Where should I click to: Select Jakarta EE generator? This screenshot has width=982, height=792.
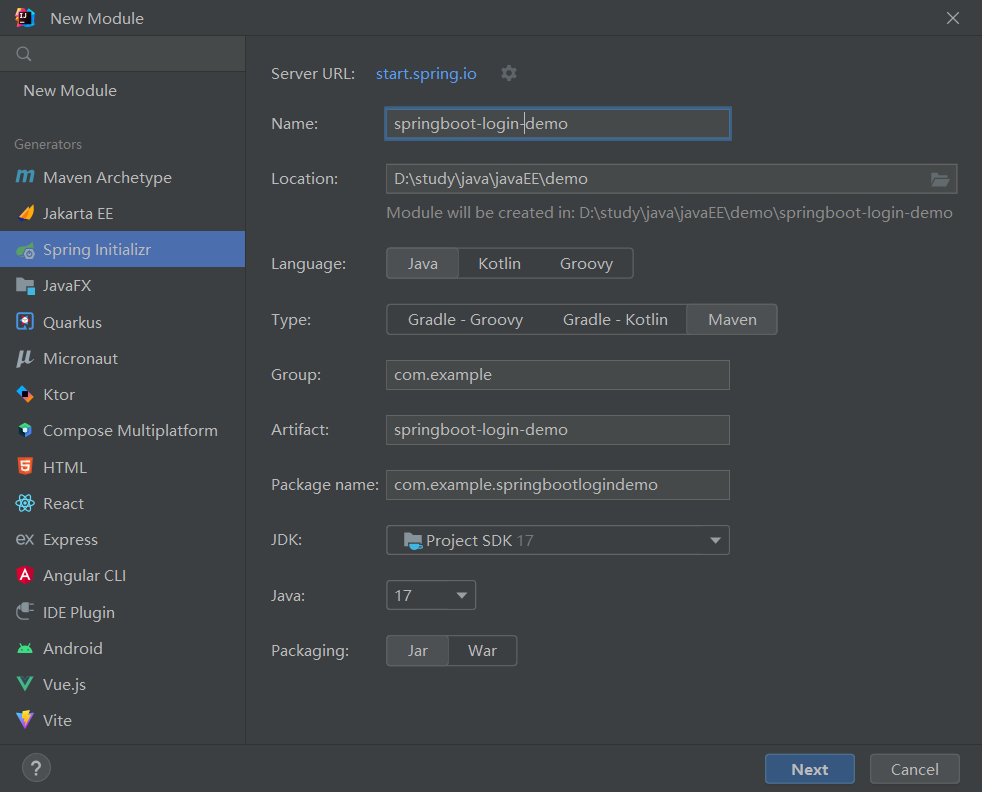tap(122, 213)
